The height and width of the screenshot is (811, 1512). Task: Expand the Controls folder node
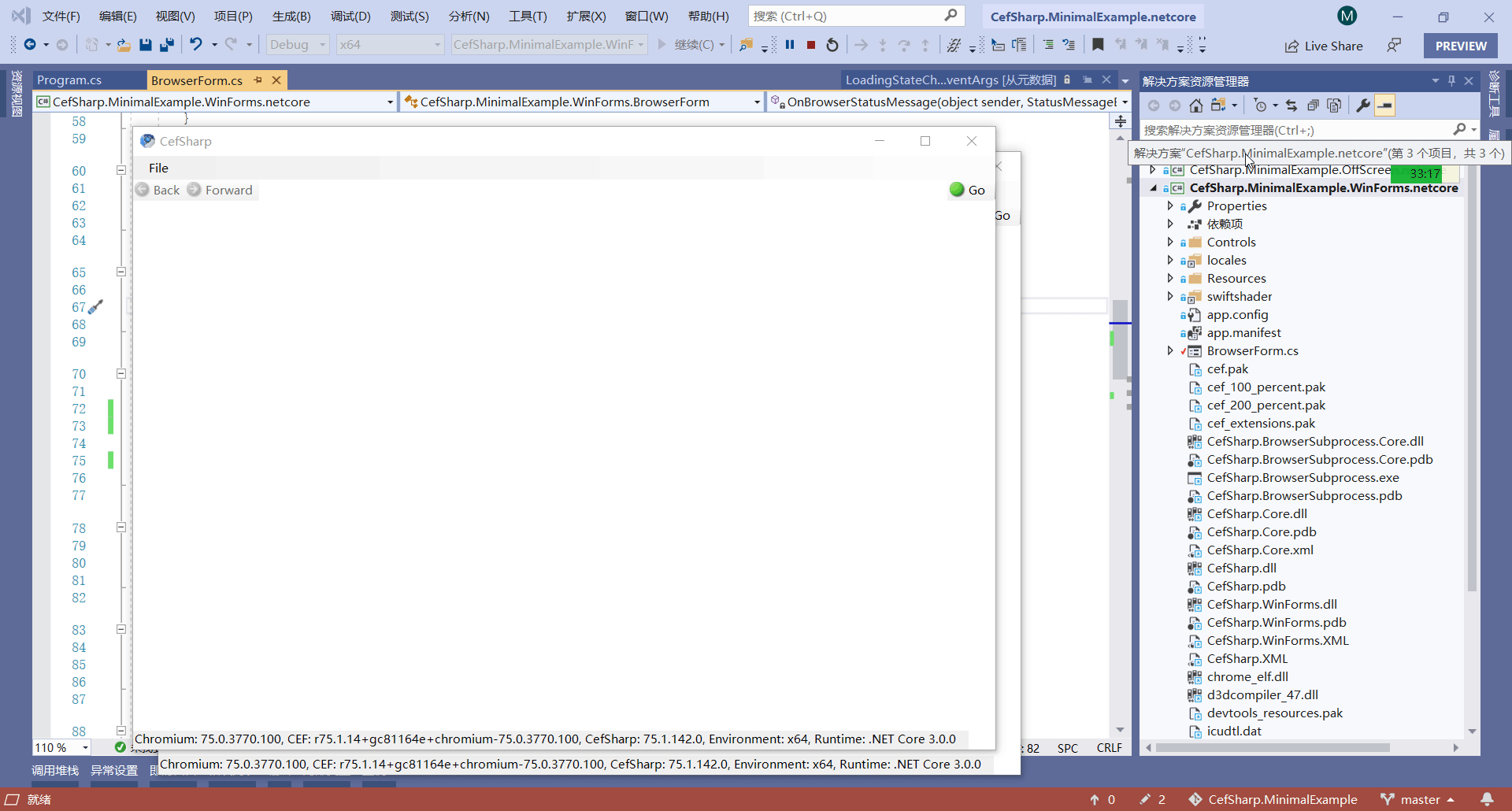(x=1171, y=242)
